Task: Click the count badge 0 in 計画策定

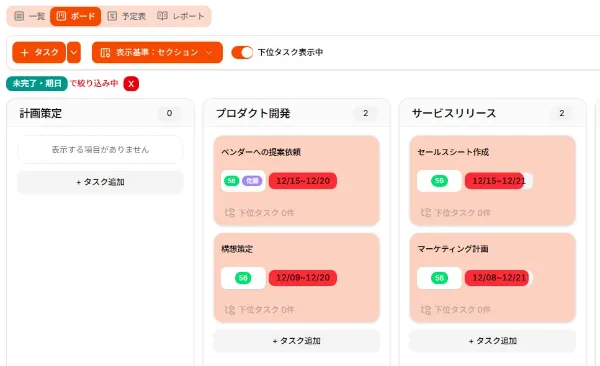Action: pos(170,113)
